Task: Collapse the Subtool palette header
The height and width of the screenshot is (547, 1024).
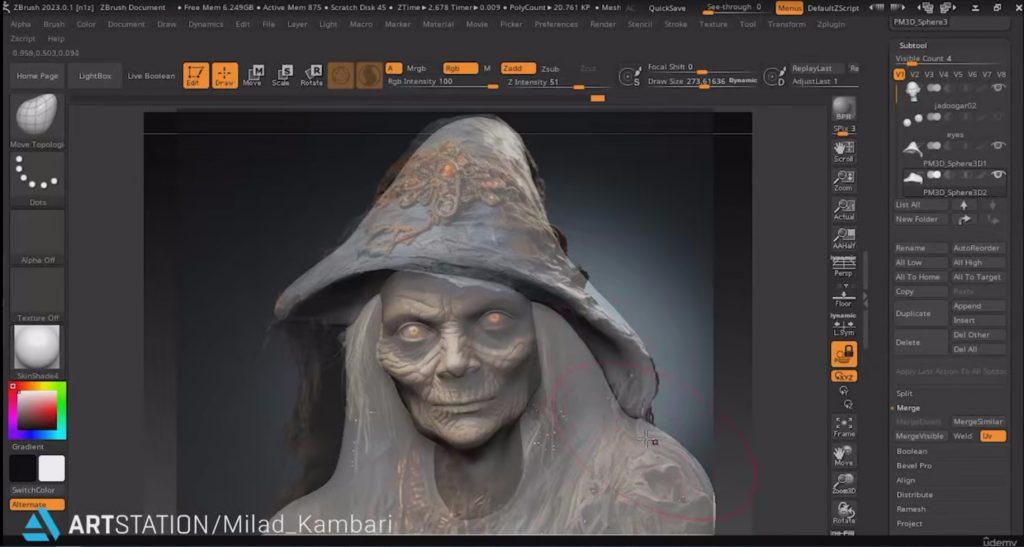Action: [913, 46]
